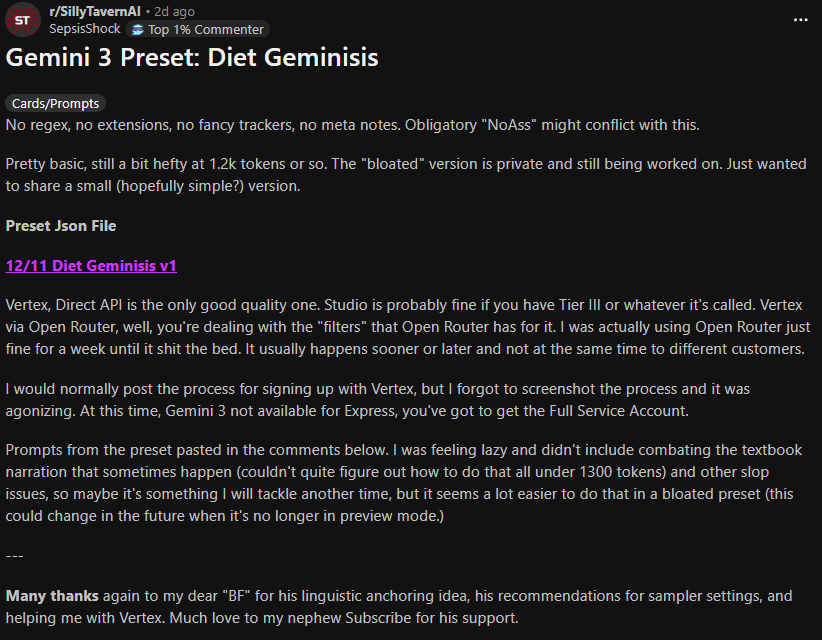Click the 'Preset Json File' bold heading
This screenshot has width=822, height=640.
click(x=61, y=226)
